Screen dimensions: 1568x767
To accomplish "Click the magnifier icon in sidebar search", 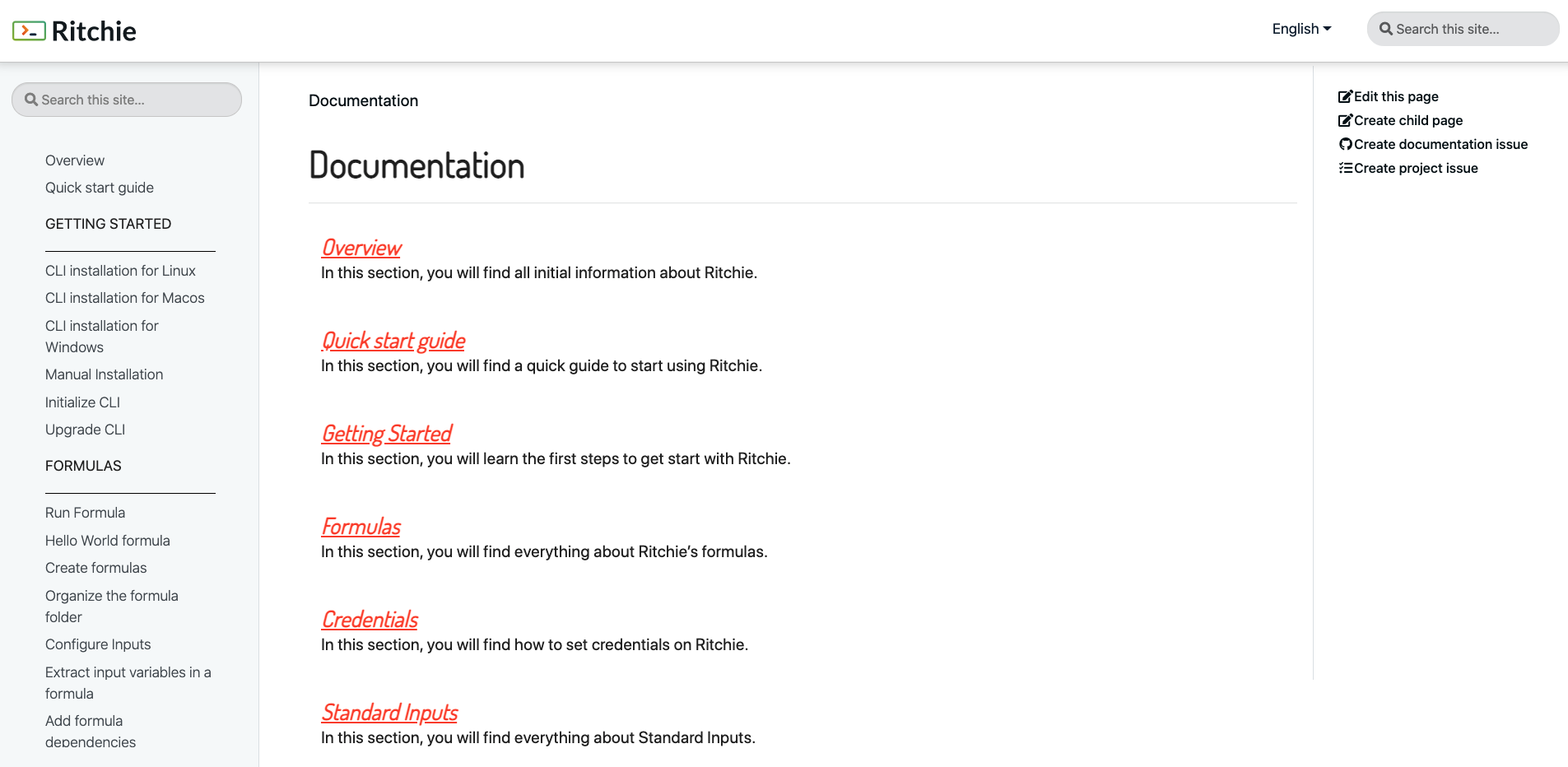I will pyautogui.click(x=31, y=100).
